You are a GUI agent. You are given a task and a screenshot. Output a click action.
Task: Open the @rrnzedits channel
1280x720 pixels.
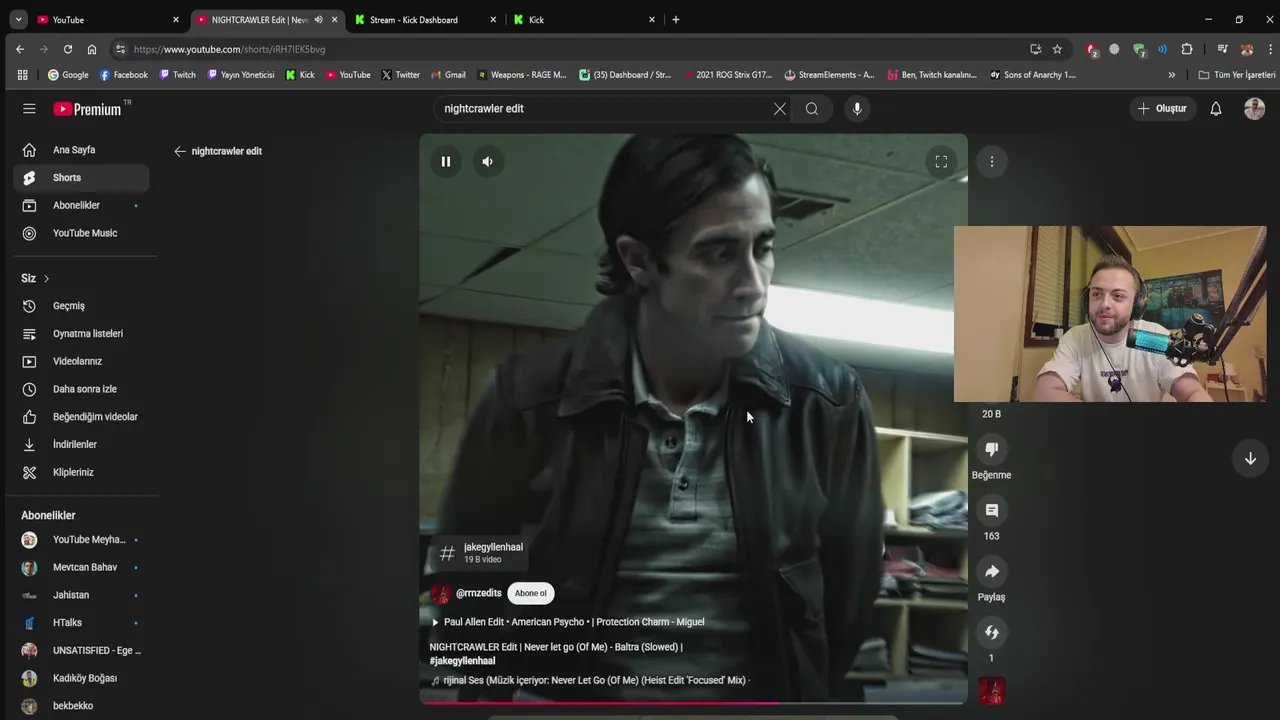[478, 593]
